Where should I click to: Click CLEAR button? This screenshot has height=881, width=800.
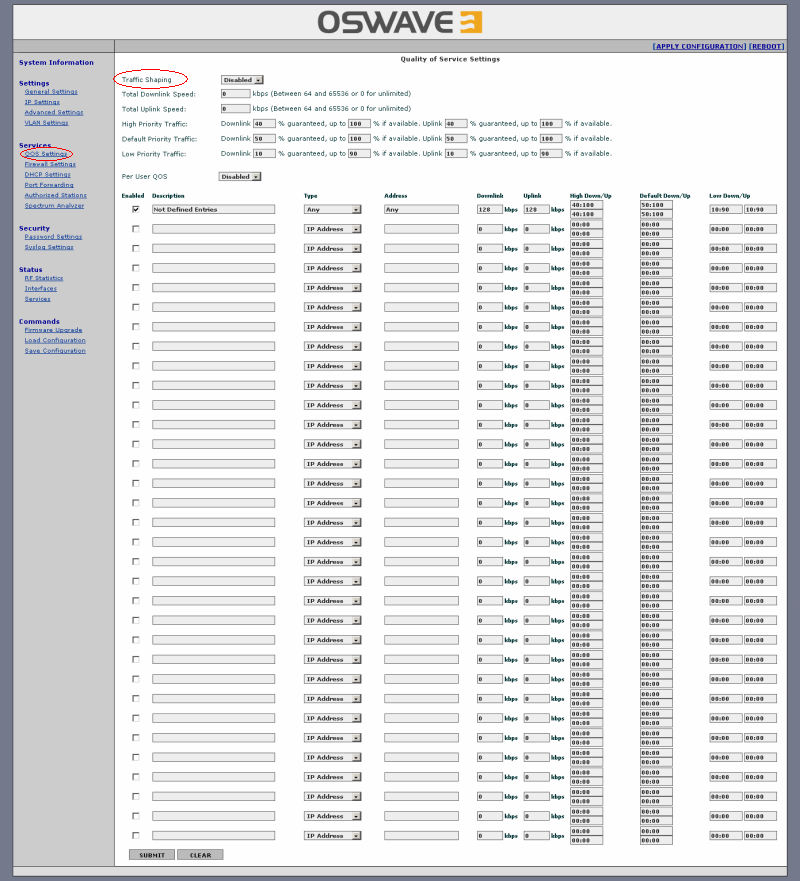pyautogui.click(x=200, y=855)
